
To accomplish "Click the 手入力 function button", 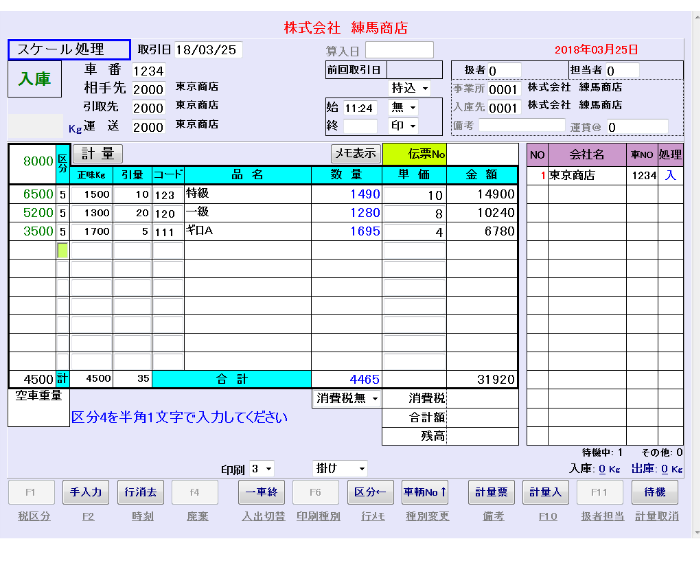I will [85, 492].
